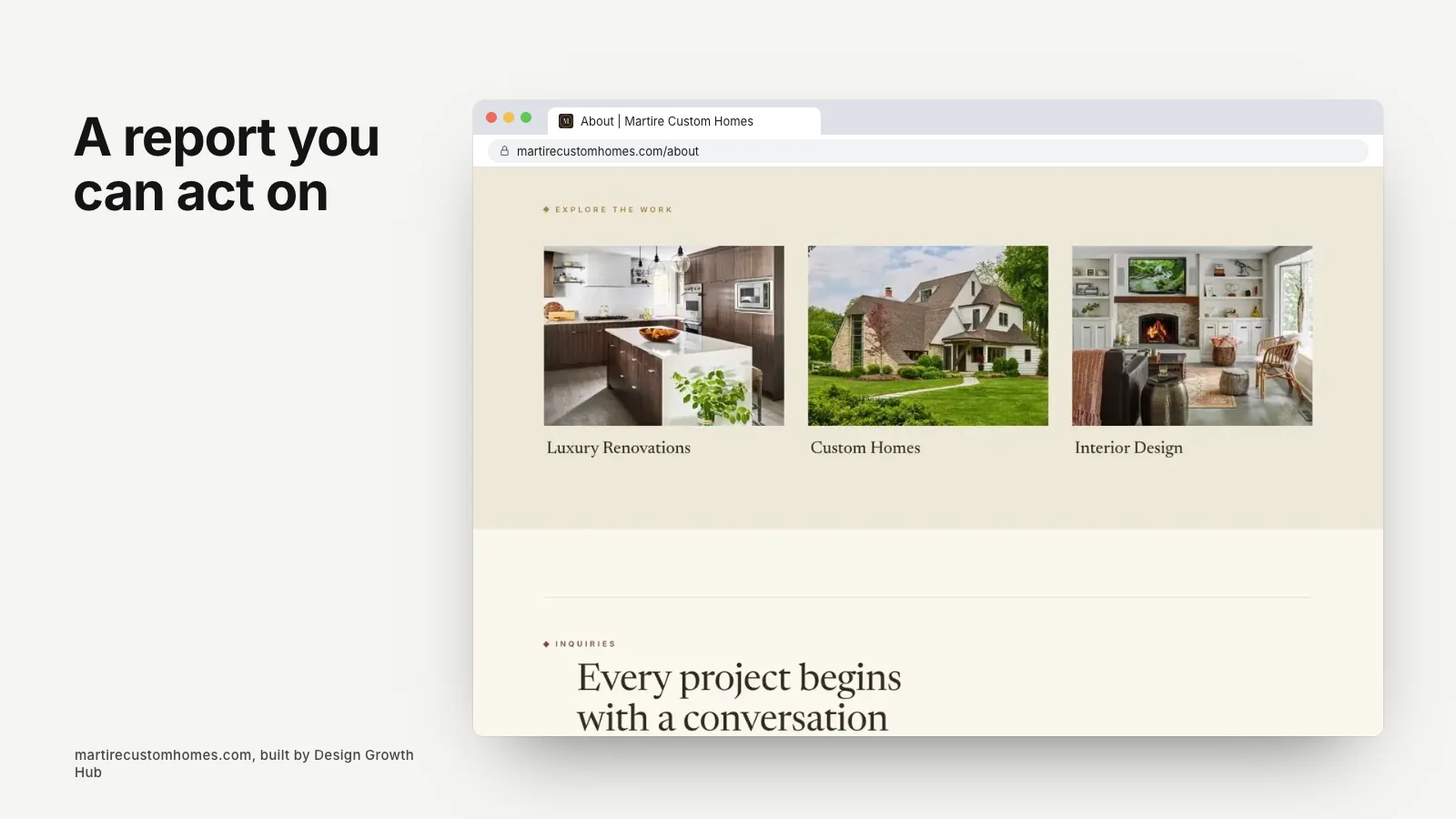Screen dimensions: 1456x819
Task: Click the Martire favicon in browser tab
Action: 566,121
